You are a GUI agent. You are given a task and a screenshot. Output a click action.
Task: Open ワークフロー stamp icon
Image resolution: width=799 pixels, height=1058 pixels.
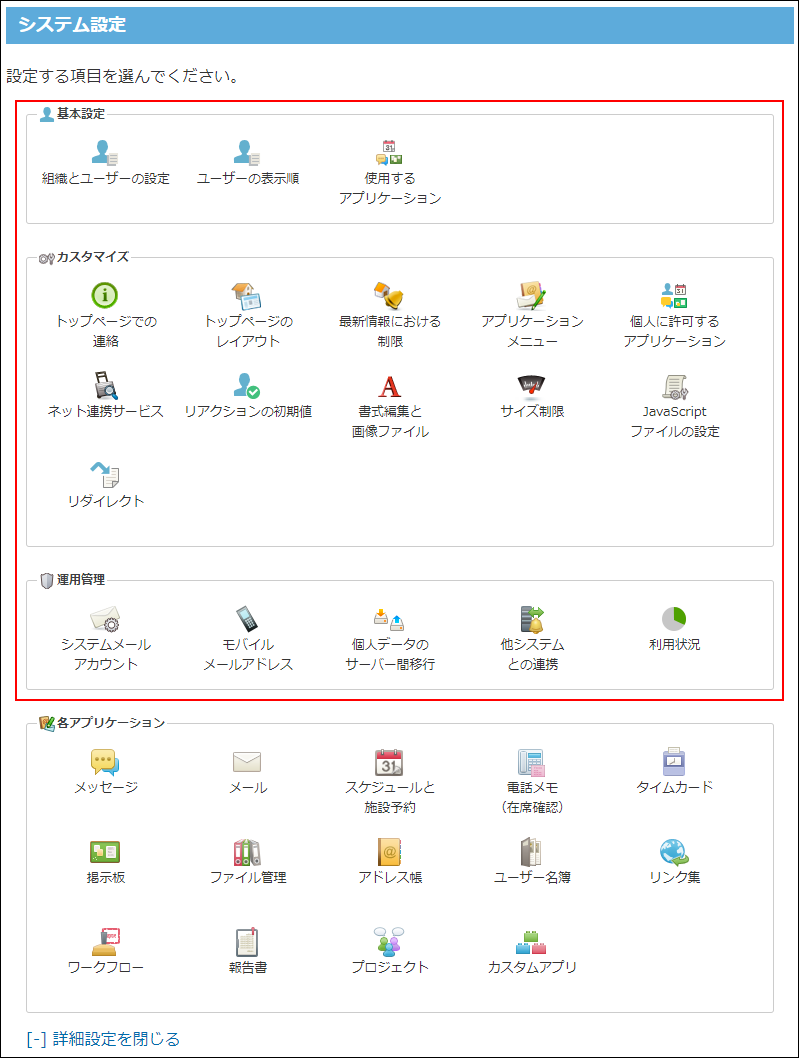click(105, 942)
